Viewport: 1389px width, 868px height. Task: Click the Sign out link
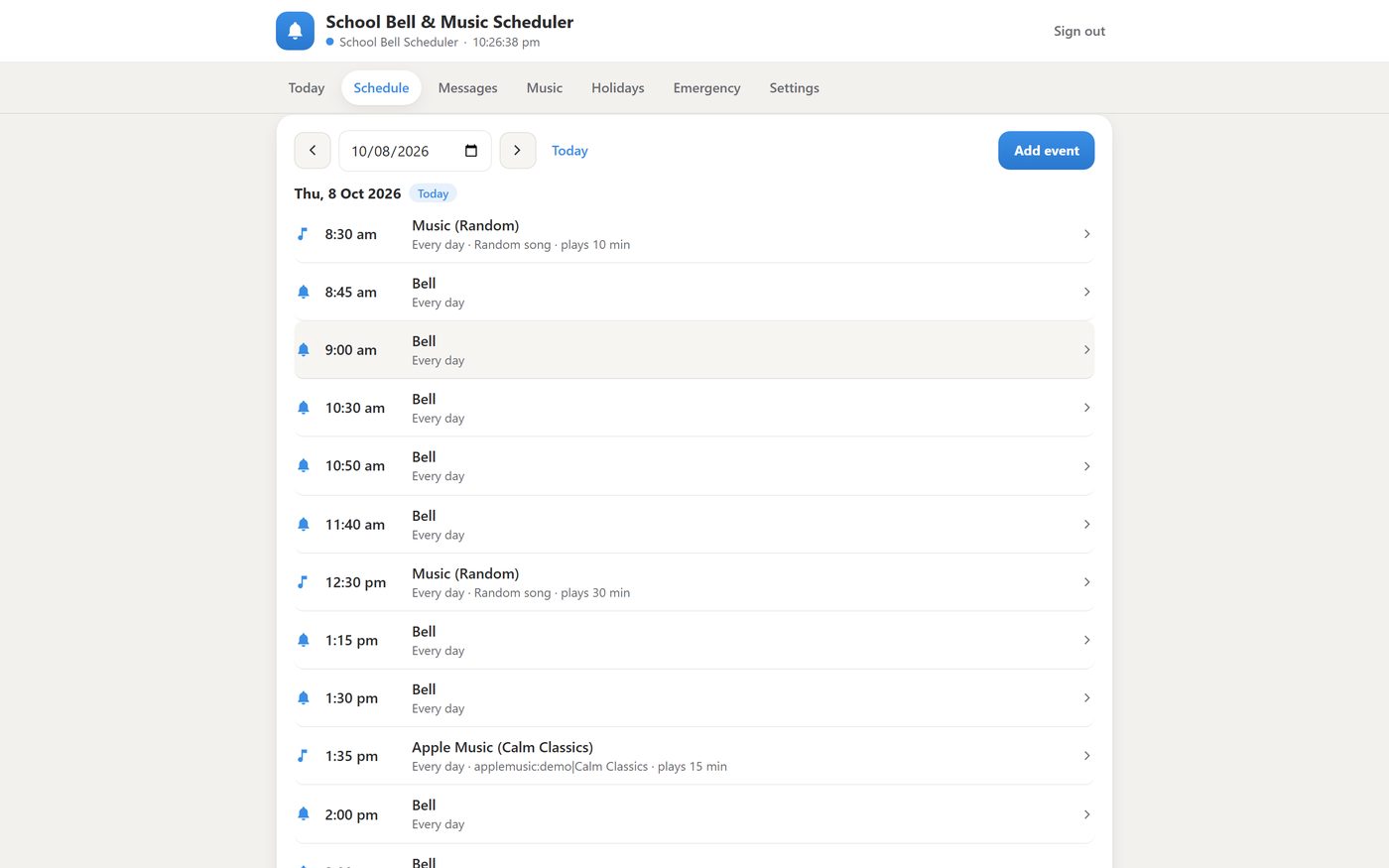point(1079,31)
